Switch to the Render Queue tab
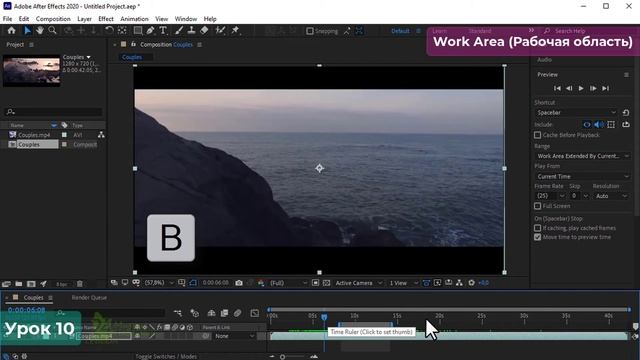This screenshot has width=640, height=360. tap(89, 298)
